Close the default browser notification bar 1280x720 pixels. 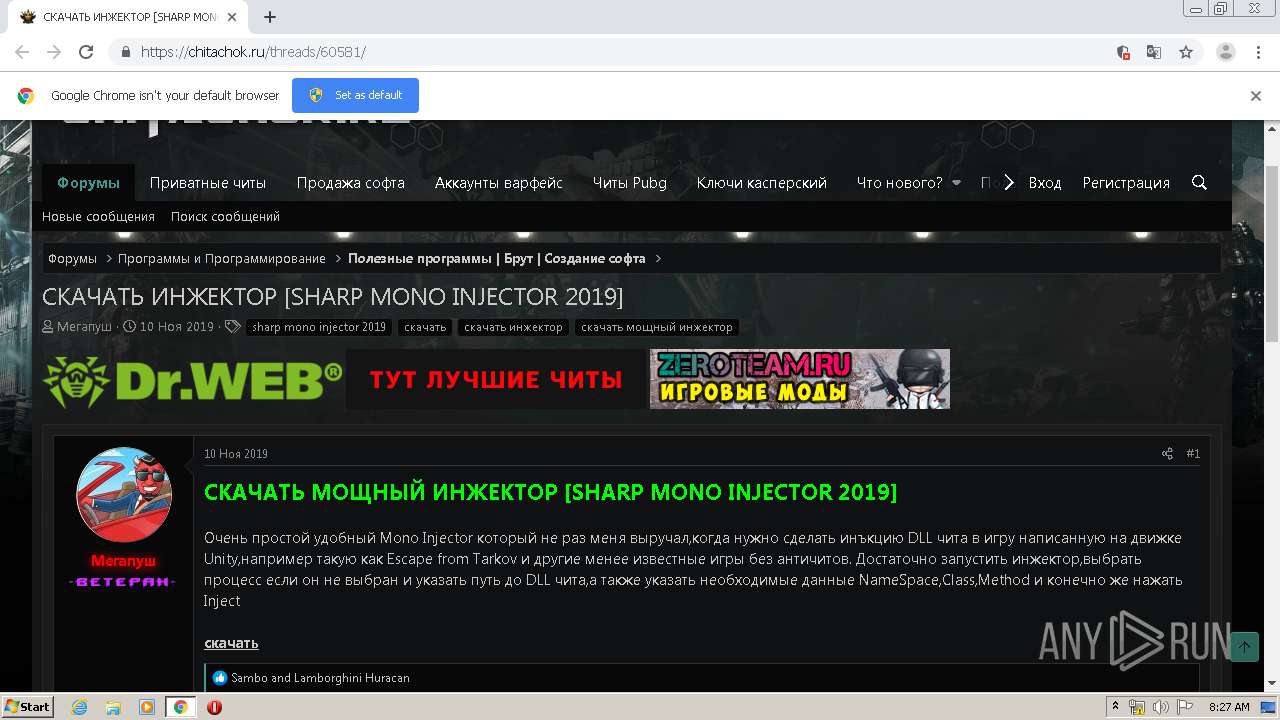coord(1256,96)
